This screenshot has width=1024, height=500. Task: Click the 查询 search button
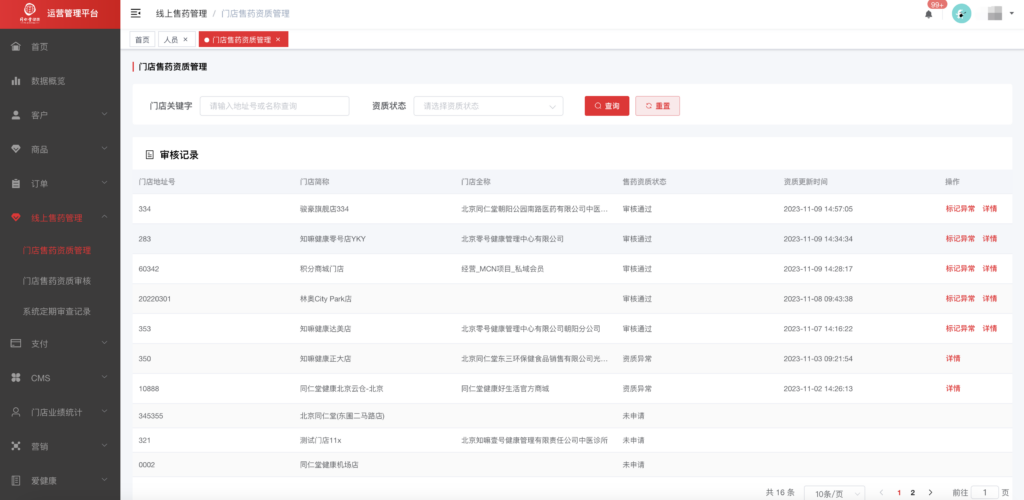click(607, 106)
